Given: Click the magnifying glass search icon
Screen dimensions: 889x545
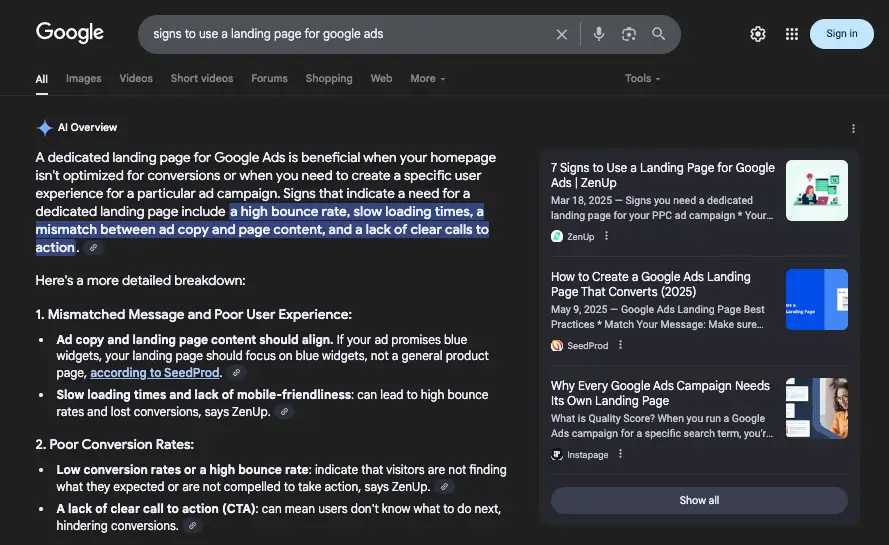Looking at the screenshot, I should 658,34.
